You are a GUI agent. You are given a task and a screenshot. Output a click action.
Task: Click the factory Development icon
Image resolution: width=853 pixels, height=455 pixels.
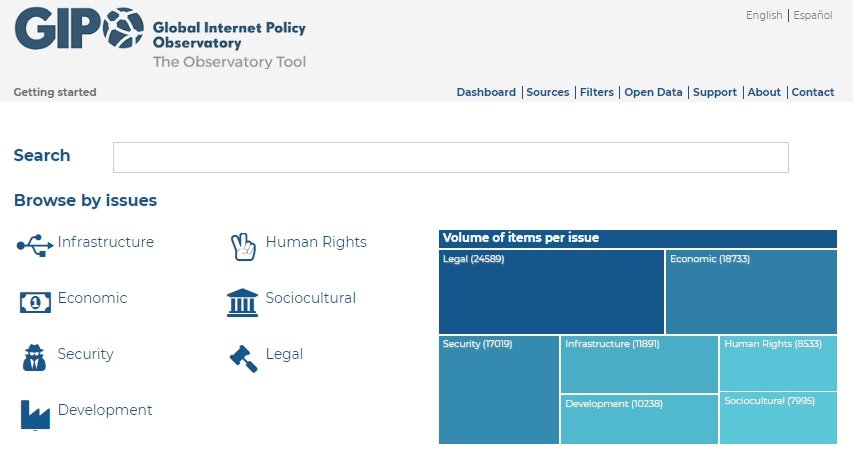click(x=35, y=415)
